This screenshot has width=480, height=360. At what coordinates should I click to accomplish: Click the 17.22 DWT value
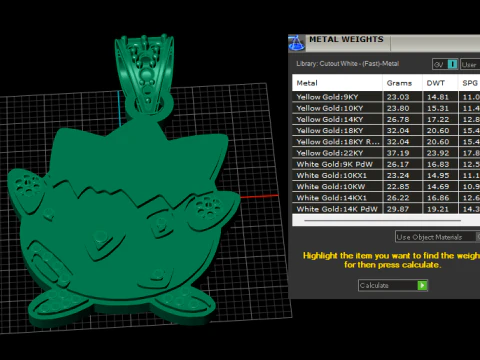click(x=438, y=119)
